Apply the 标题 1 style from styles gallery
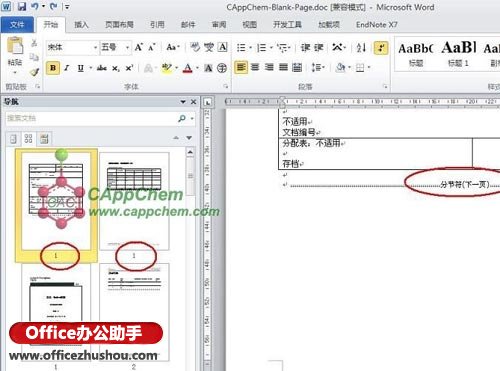 pyautogui.click(x=458, y=55)
